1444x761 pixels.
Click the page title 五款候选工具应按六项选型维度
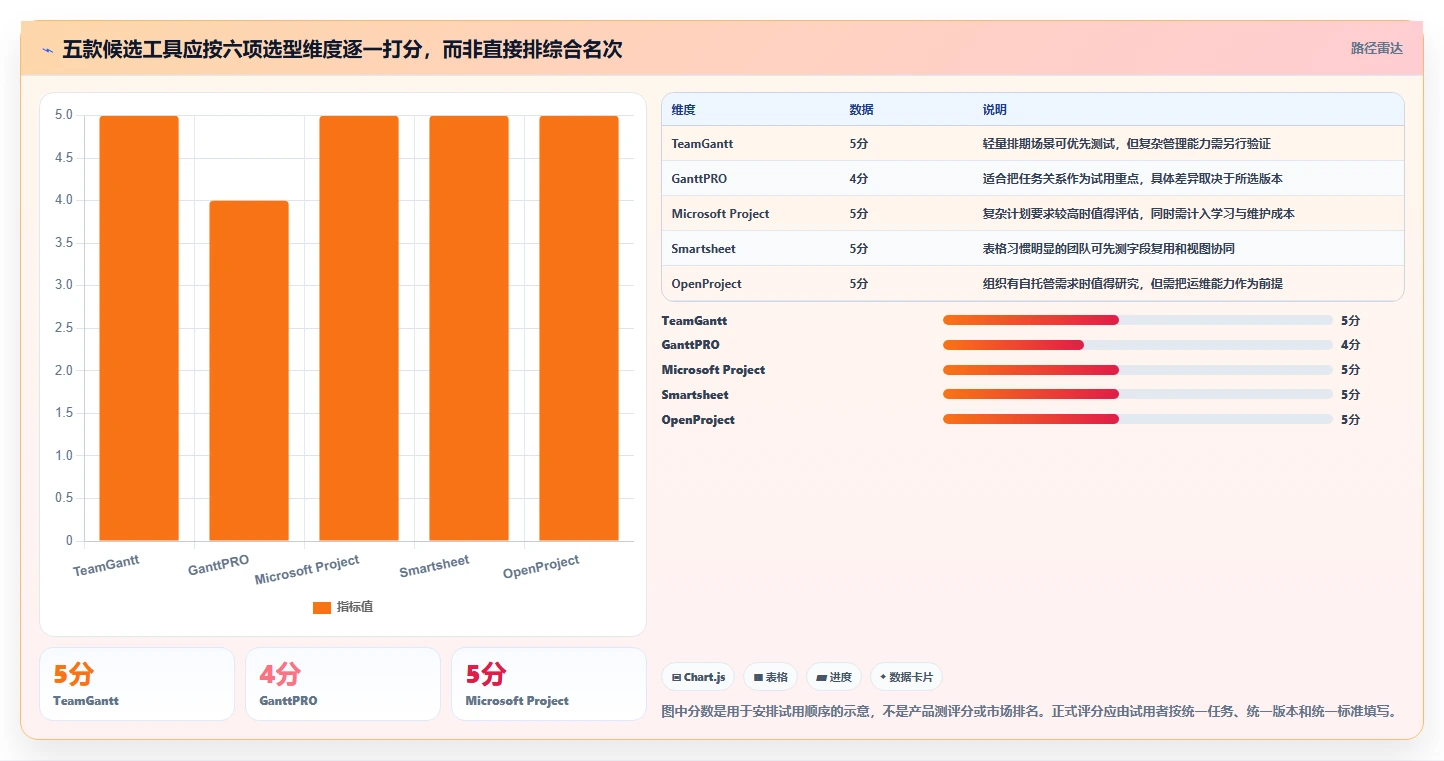click(x=342, y=49)
